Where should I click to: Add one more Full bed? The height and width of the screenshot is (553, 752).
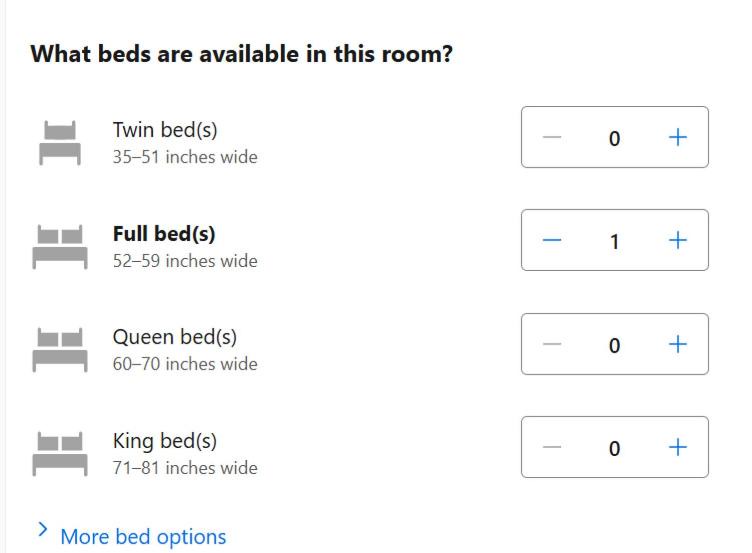pyautogui.click(x=677, y=240)
